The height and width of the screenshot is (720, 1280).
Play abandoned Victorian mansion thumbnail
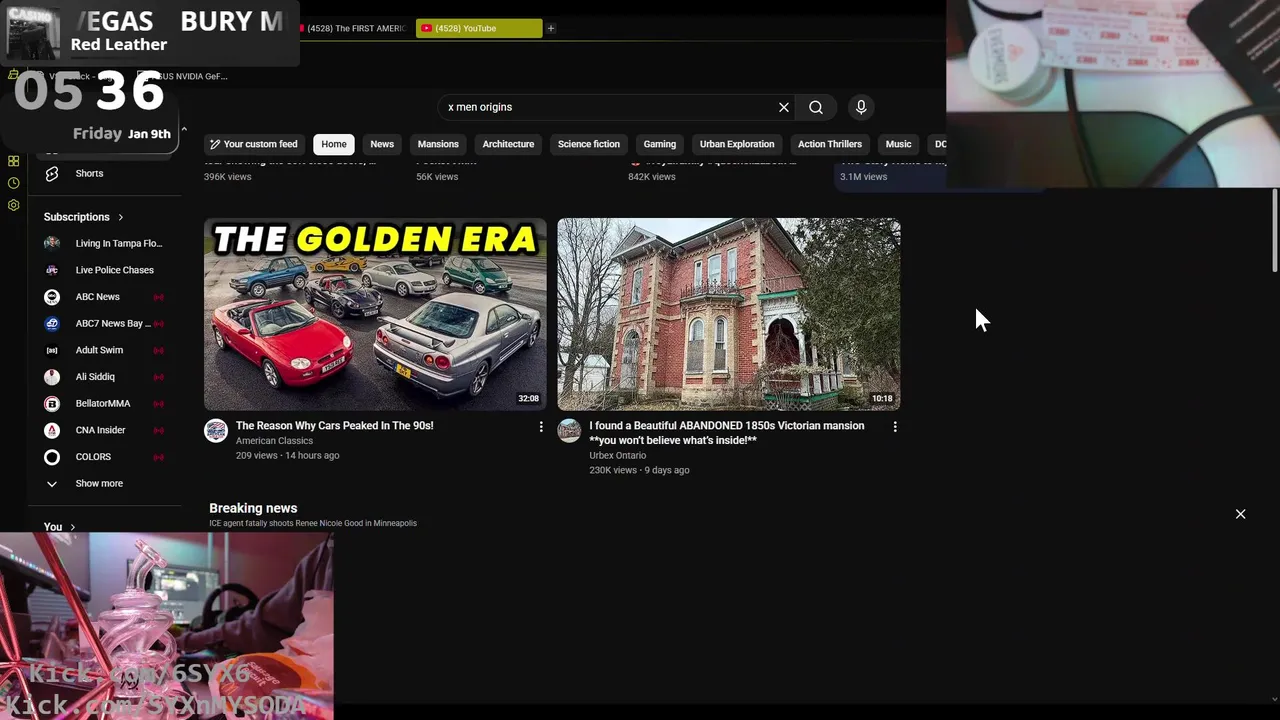pyautogui.click(x=729, y=314)
